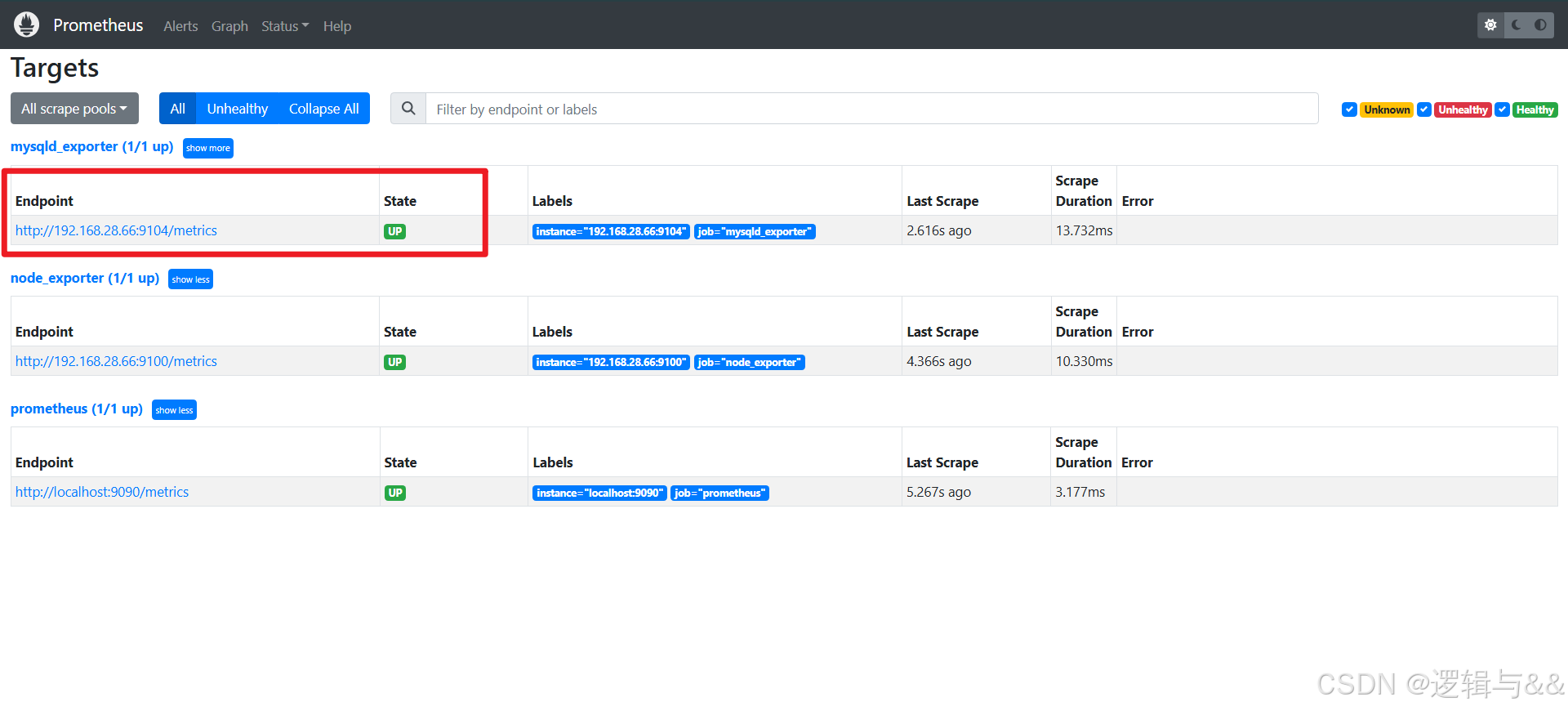
Task: Open prometheus pool heading link
Action: click(x=77, y=409)
